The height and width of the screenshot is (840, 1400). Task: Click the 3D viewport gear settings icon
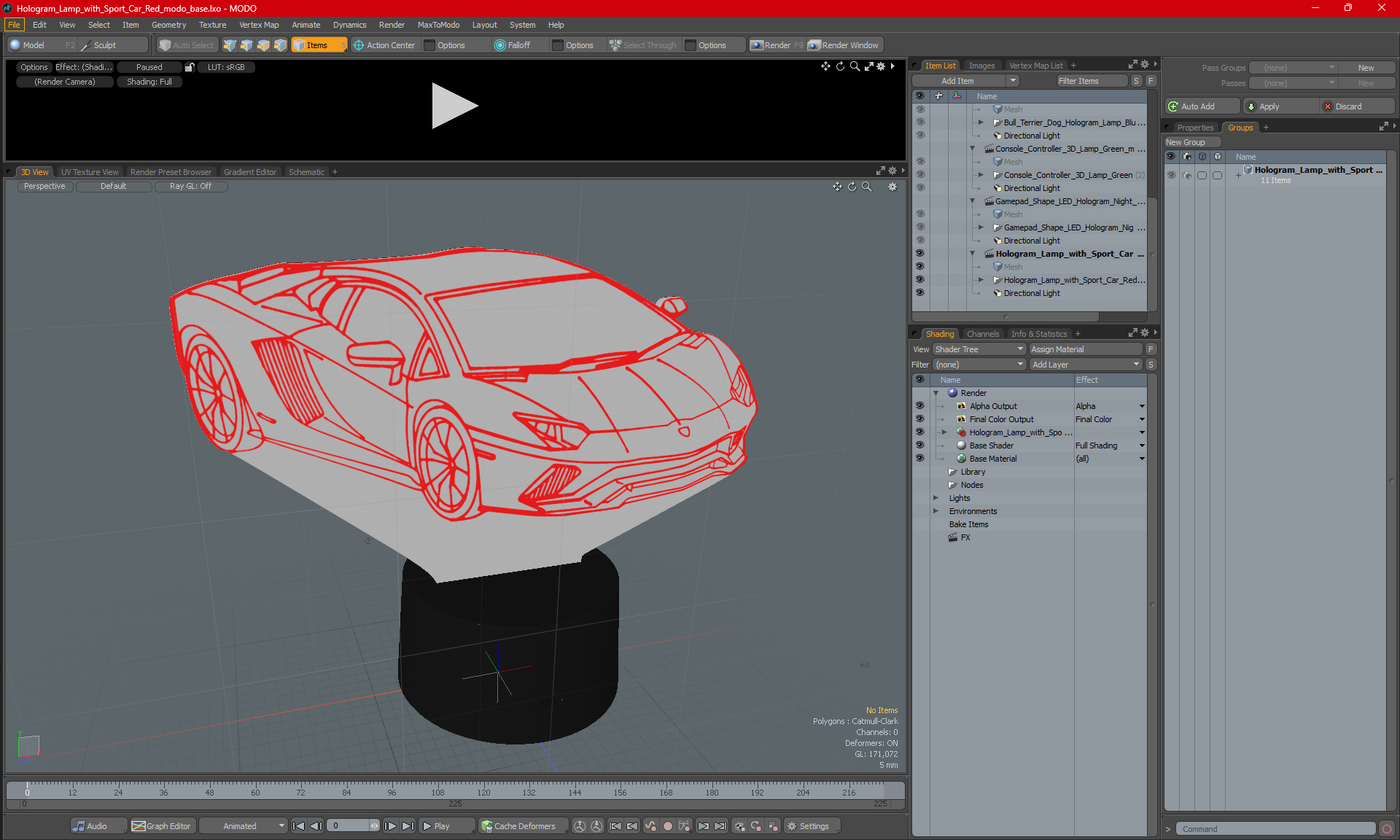click(x=892, y=187)
